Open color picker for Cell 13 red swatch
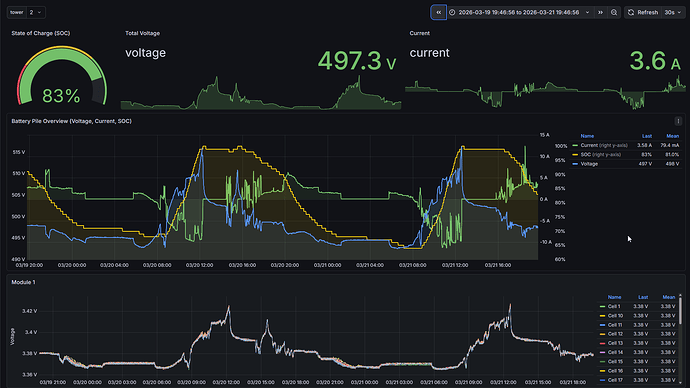 tap(602, 343)
